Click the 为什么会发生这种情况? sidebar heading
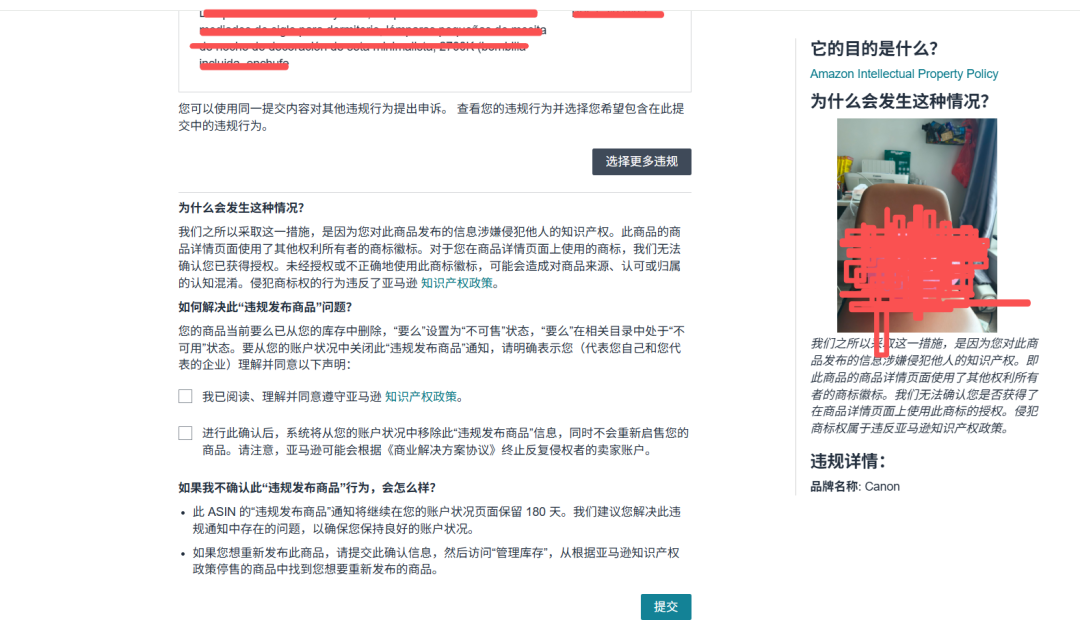 [900, 101]
